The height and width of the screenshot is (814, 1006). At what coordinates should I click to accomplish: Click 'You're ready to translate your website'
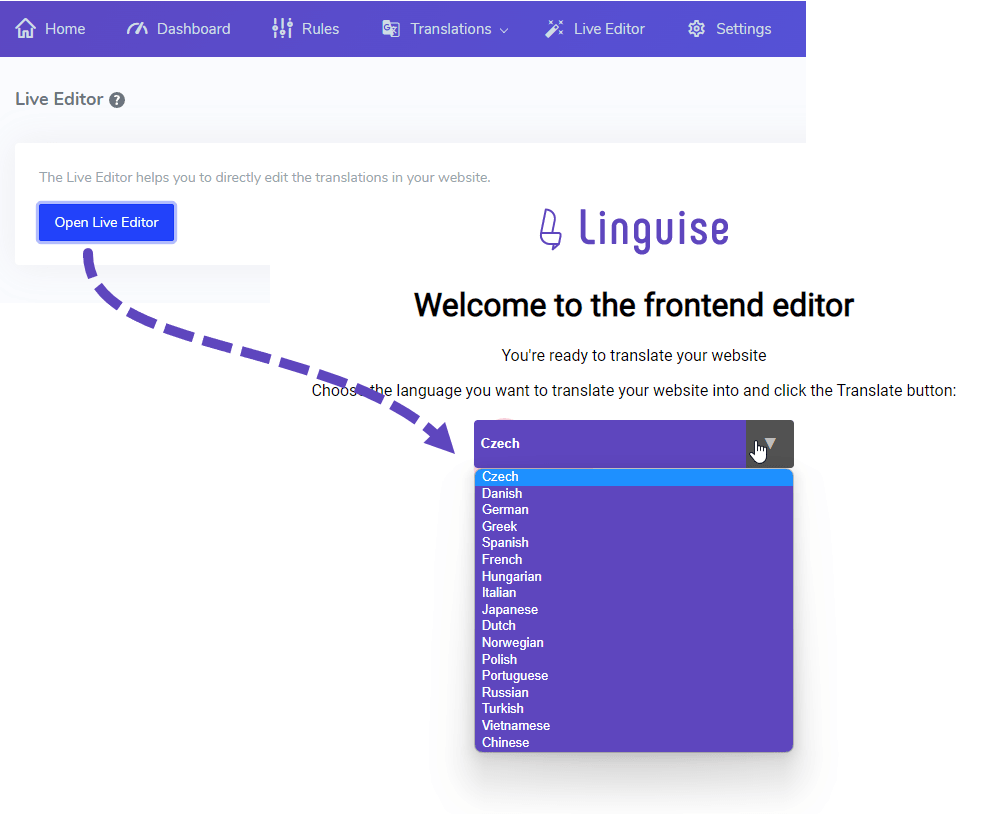tap(634, 356)
